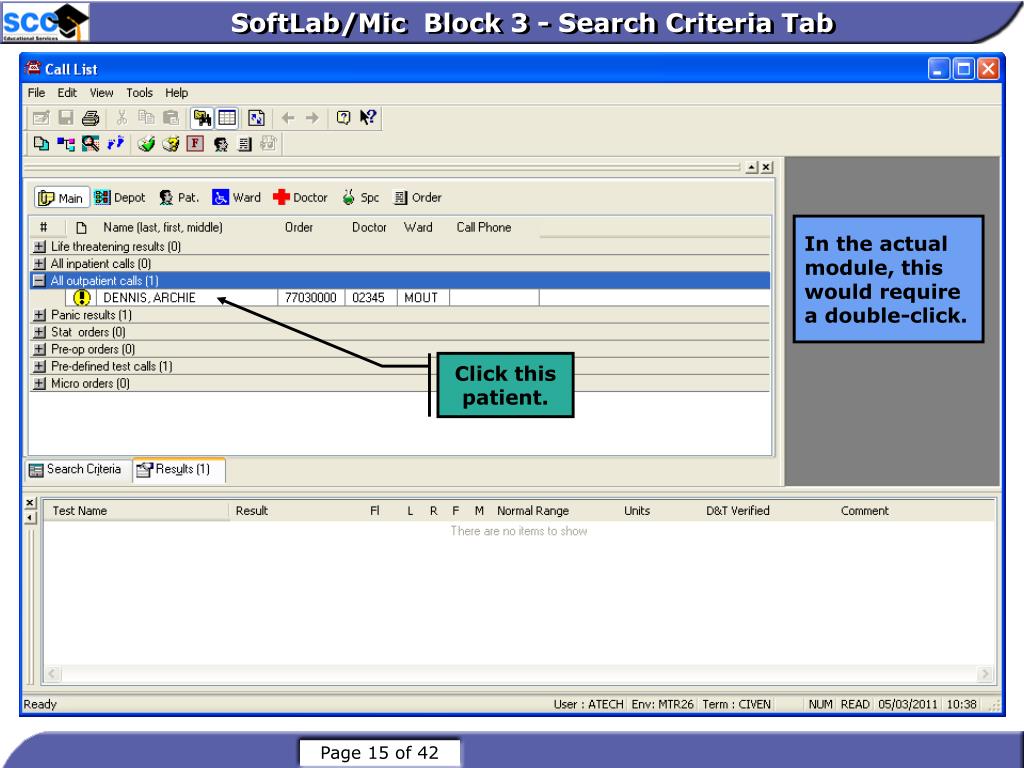Click order number 77030000
This screenshot has height=768, width=1024.
(x=310, y=298)
